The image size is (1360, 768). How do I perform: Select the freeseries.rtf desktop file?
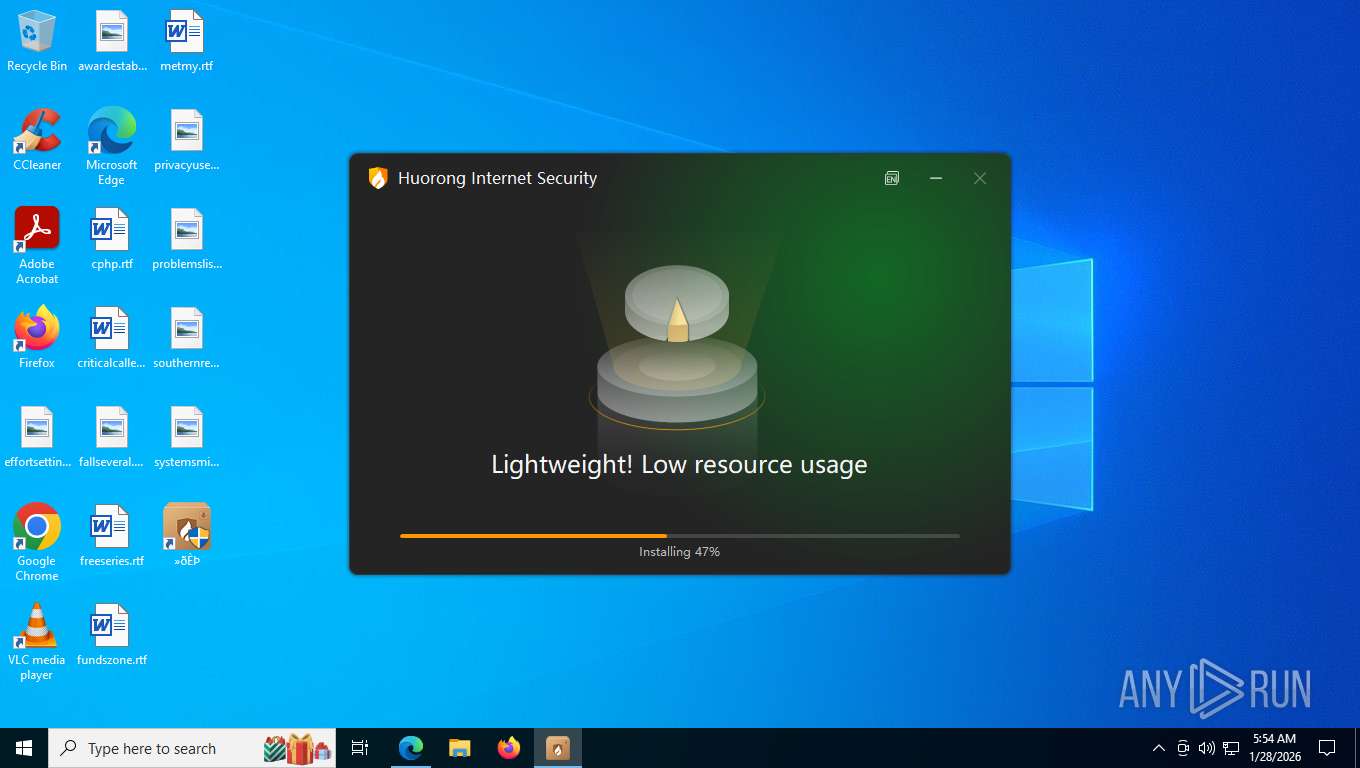point(112,536)
